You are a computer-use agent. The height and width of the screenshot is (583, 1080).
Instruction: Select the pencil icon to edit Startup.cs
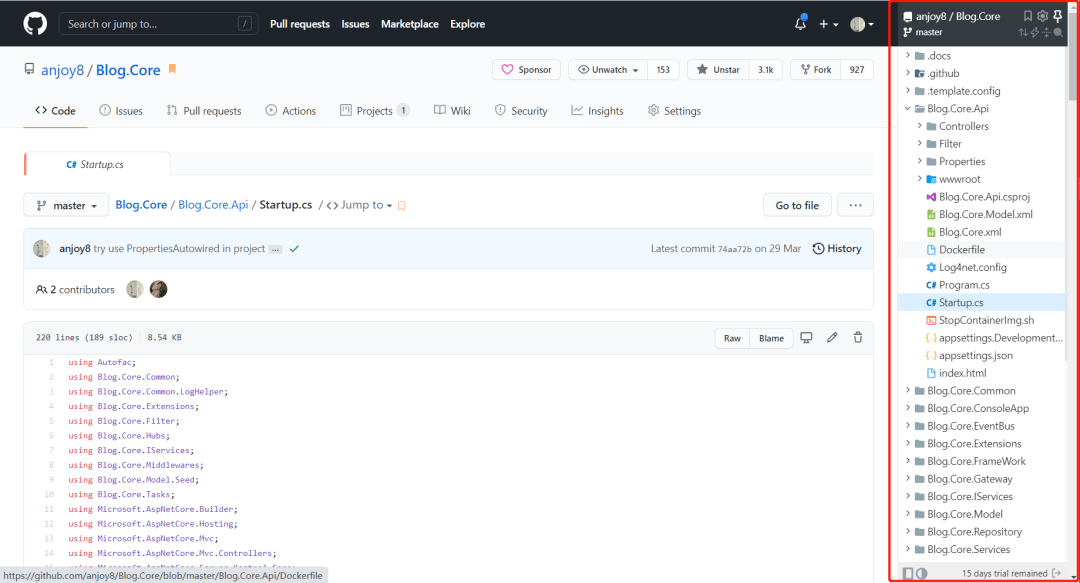pyautogui.click(x=832, y=338)
